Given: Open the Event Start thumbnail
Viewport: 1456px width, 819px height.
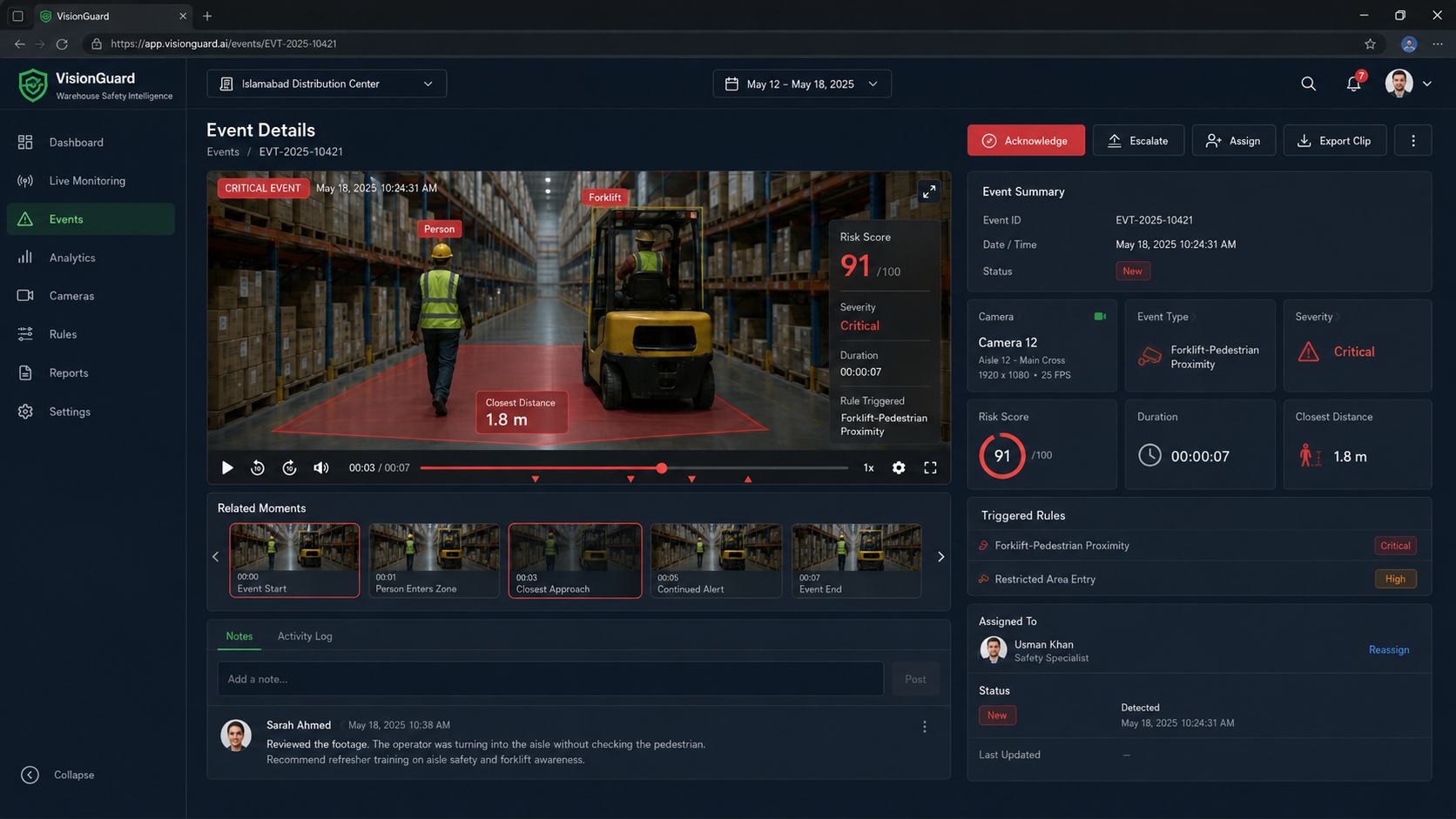Looking at the screenshot, I should [x=294, y=561].
